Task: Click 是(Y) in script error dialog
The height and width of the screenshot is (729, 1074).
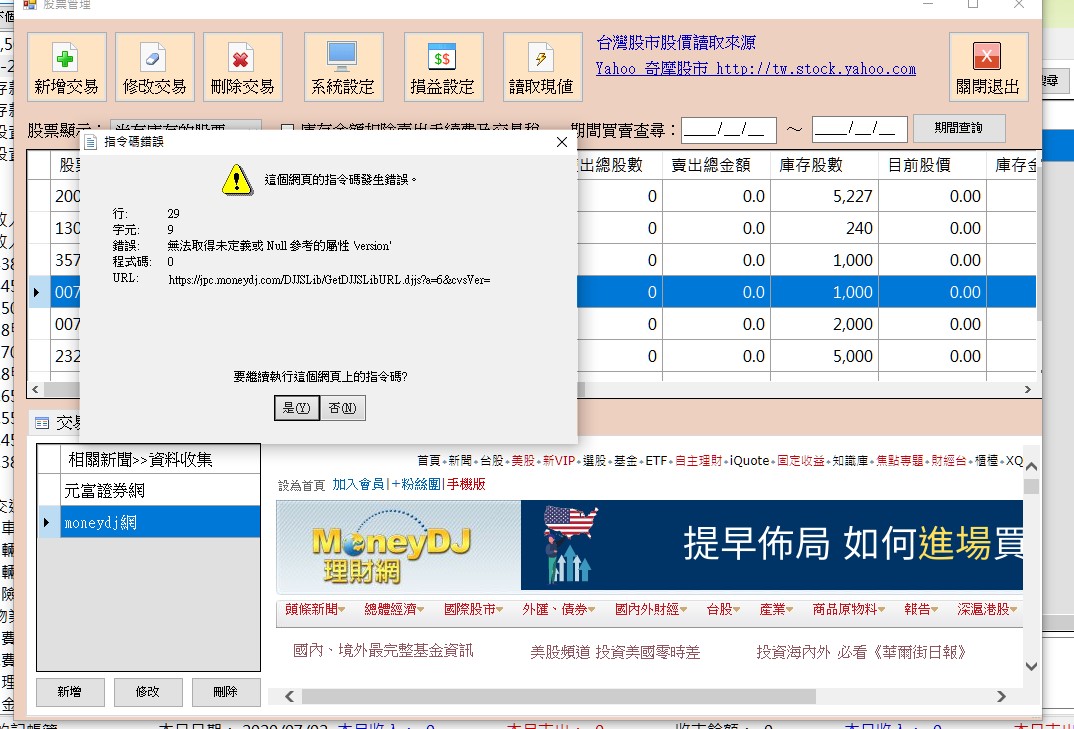Action: pyautogui.click(x=297, y=408)
